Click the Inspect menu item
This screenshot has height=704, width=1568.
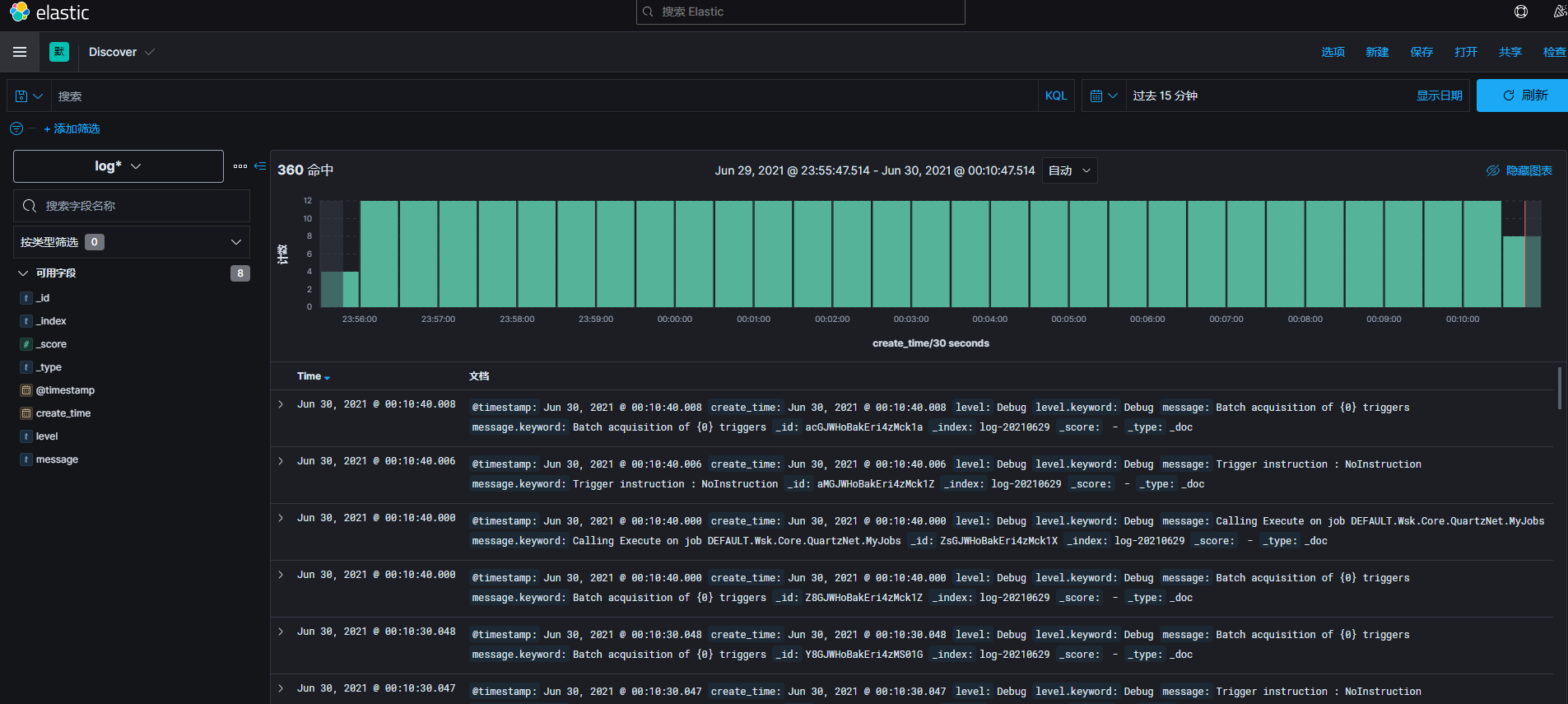pos(1555,52)
